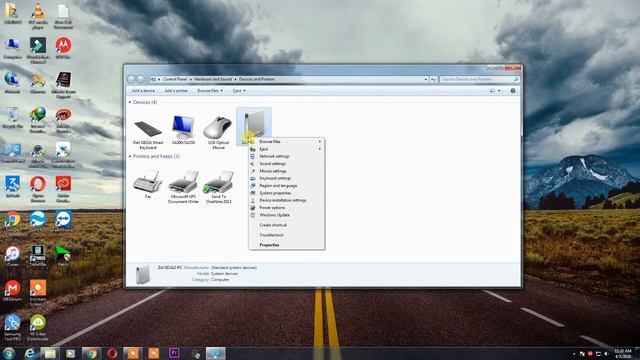Click the PC device thumbnail in details pane

[142, 274]
